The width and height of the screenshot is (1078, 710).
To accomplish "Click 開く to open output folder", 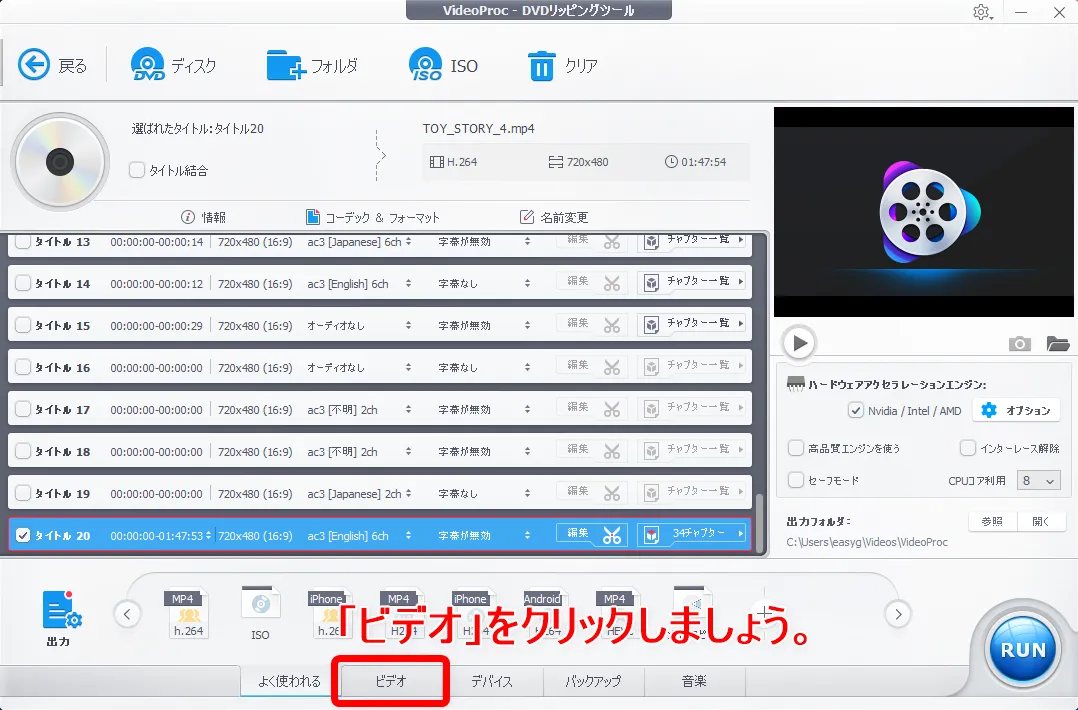I will tap(1041, 522).
